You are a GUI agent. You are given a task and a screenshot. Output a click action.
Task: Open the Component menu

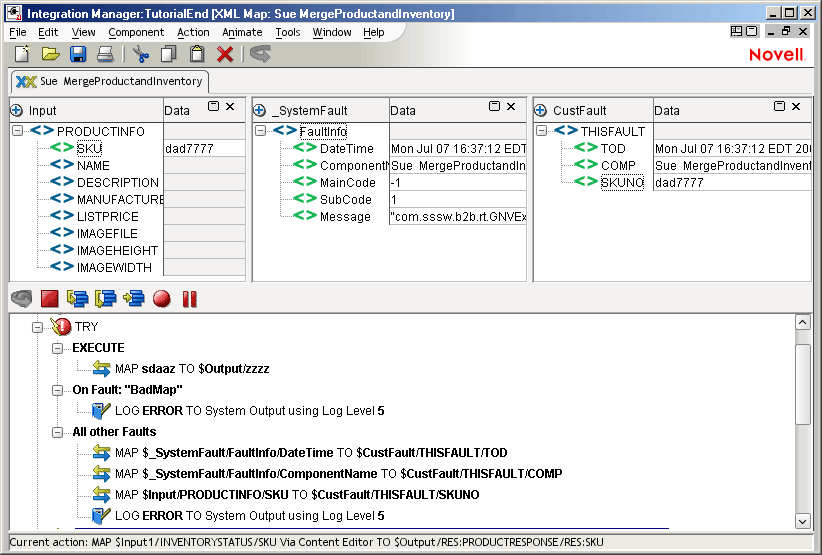click(136, 32)
